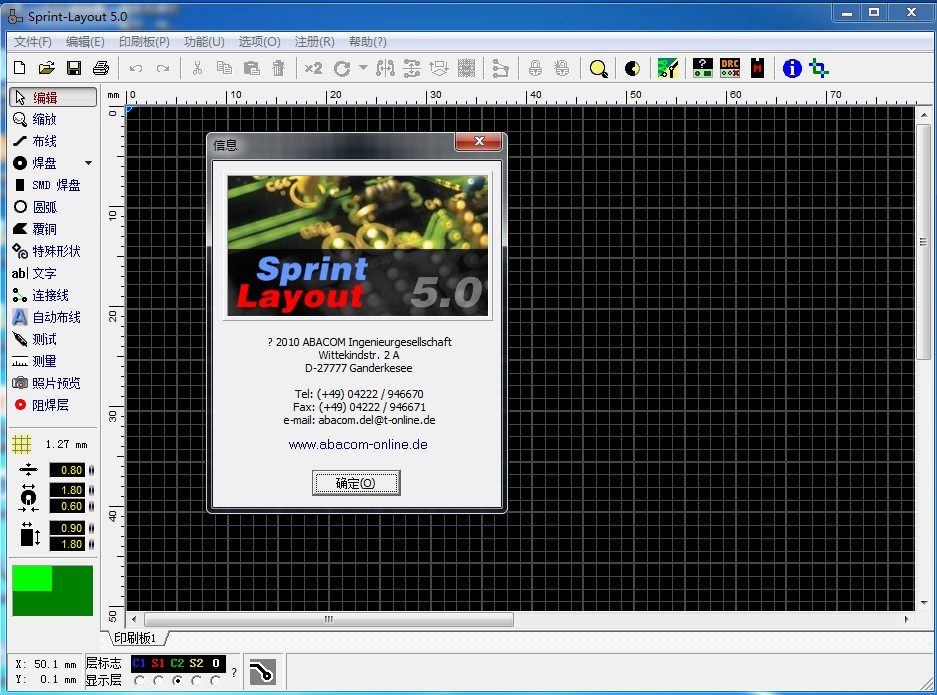Delete with the trash can icon
The width and height of the screenshot is (937, 695).
[x=278, y=68]
